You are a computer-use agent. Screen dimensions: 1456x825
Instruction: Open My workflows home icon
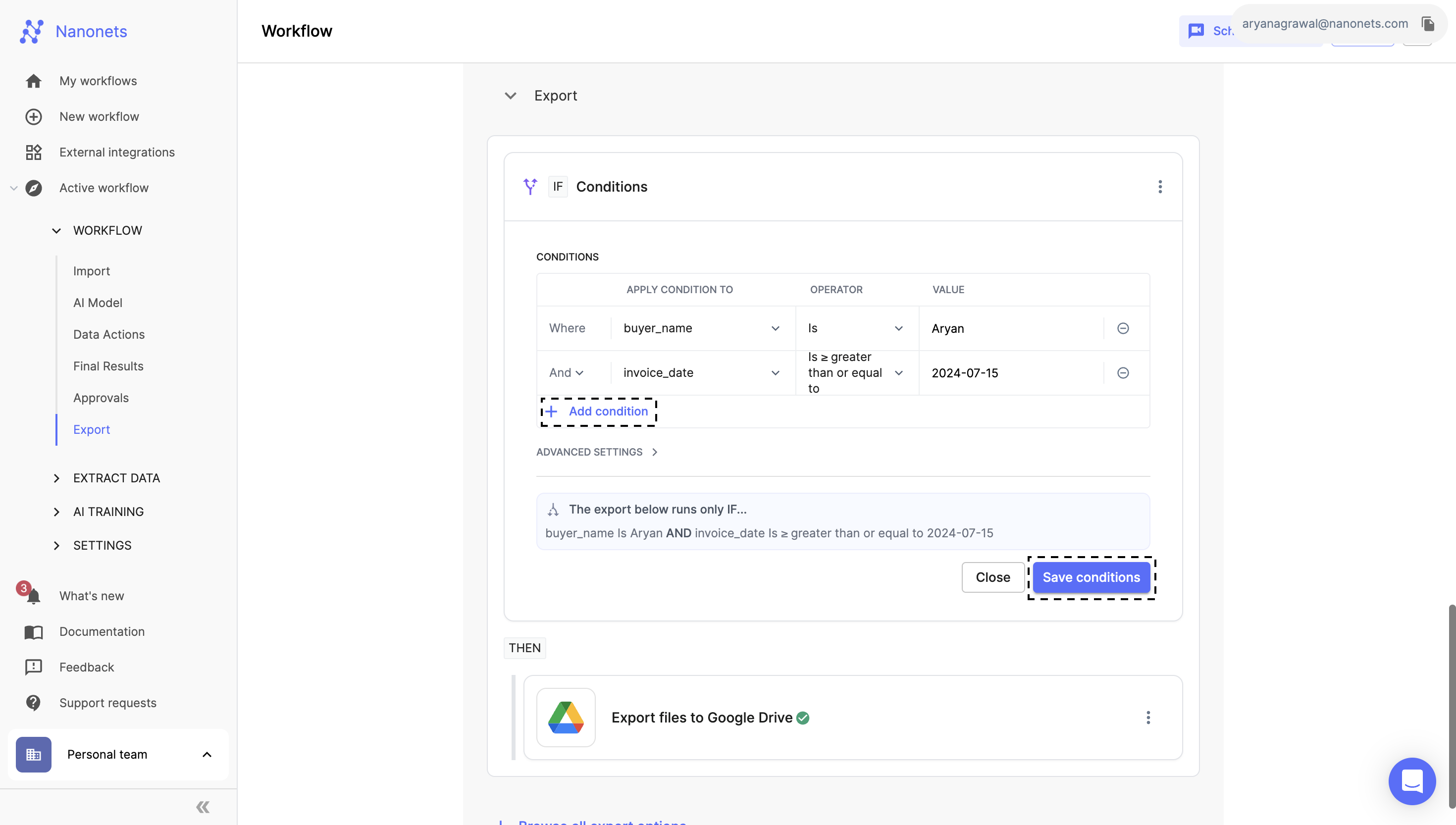click(x=33, y=81)
